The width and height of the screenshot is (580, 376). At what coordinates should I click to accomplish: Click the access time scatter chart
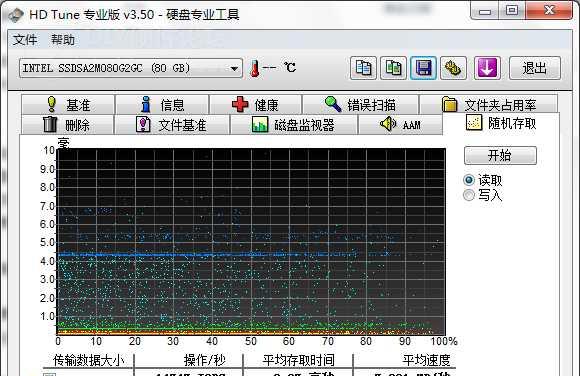(x=252, y=242)
